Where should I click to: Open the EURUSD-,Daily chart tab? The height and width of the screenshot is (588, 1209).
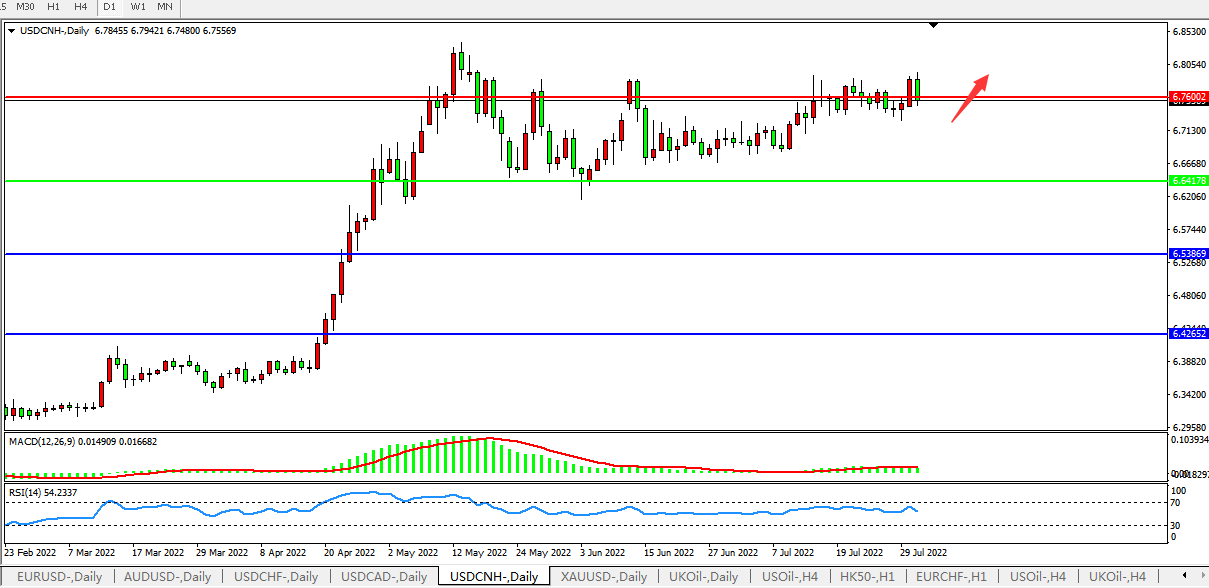(58, 577)
